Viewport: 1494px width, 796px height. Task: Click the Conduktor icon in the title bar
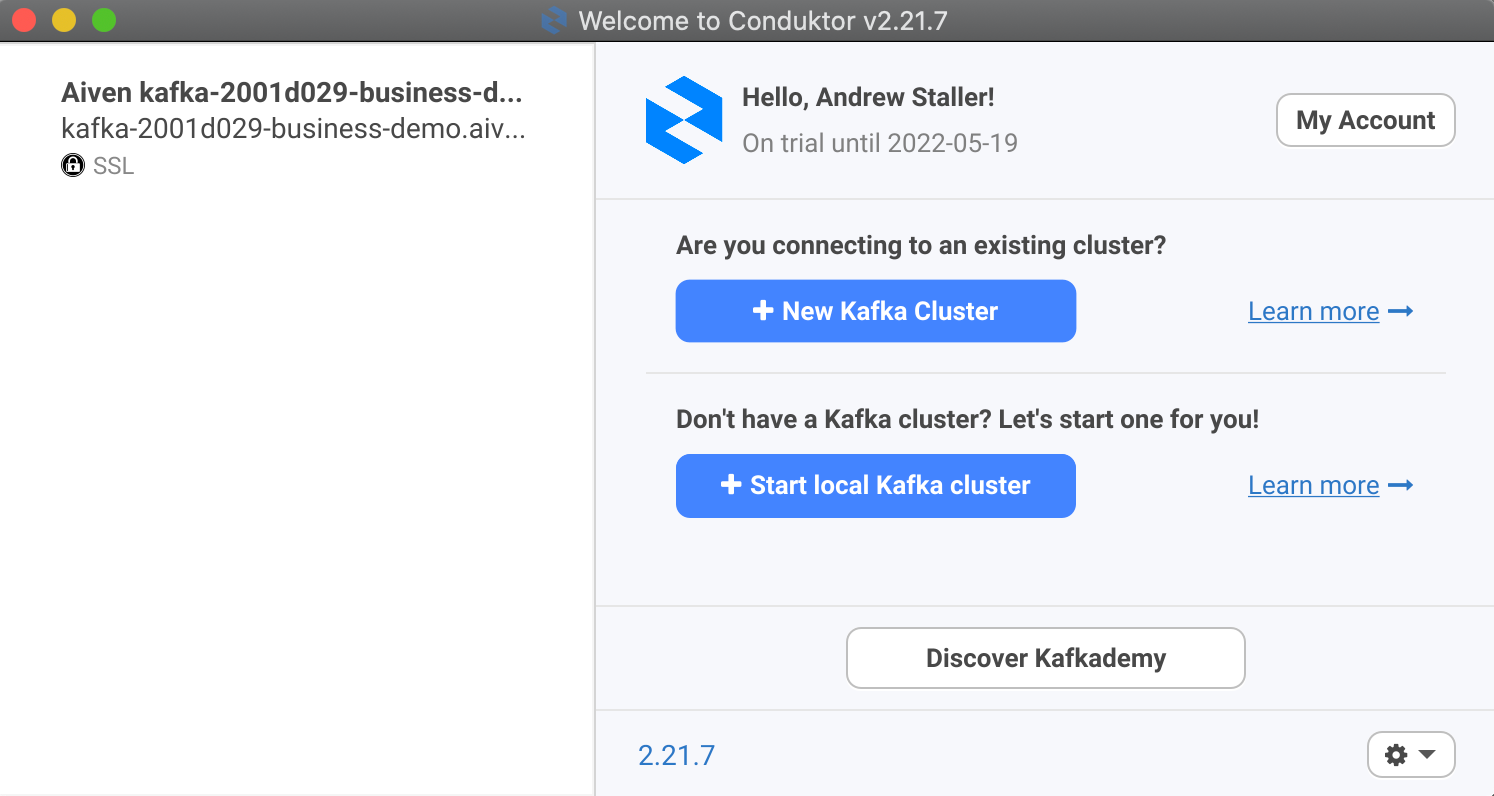554,20
